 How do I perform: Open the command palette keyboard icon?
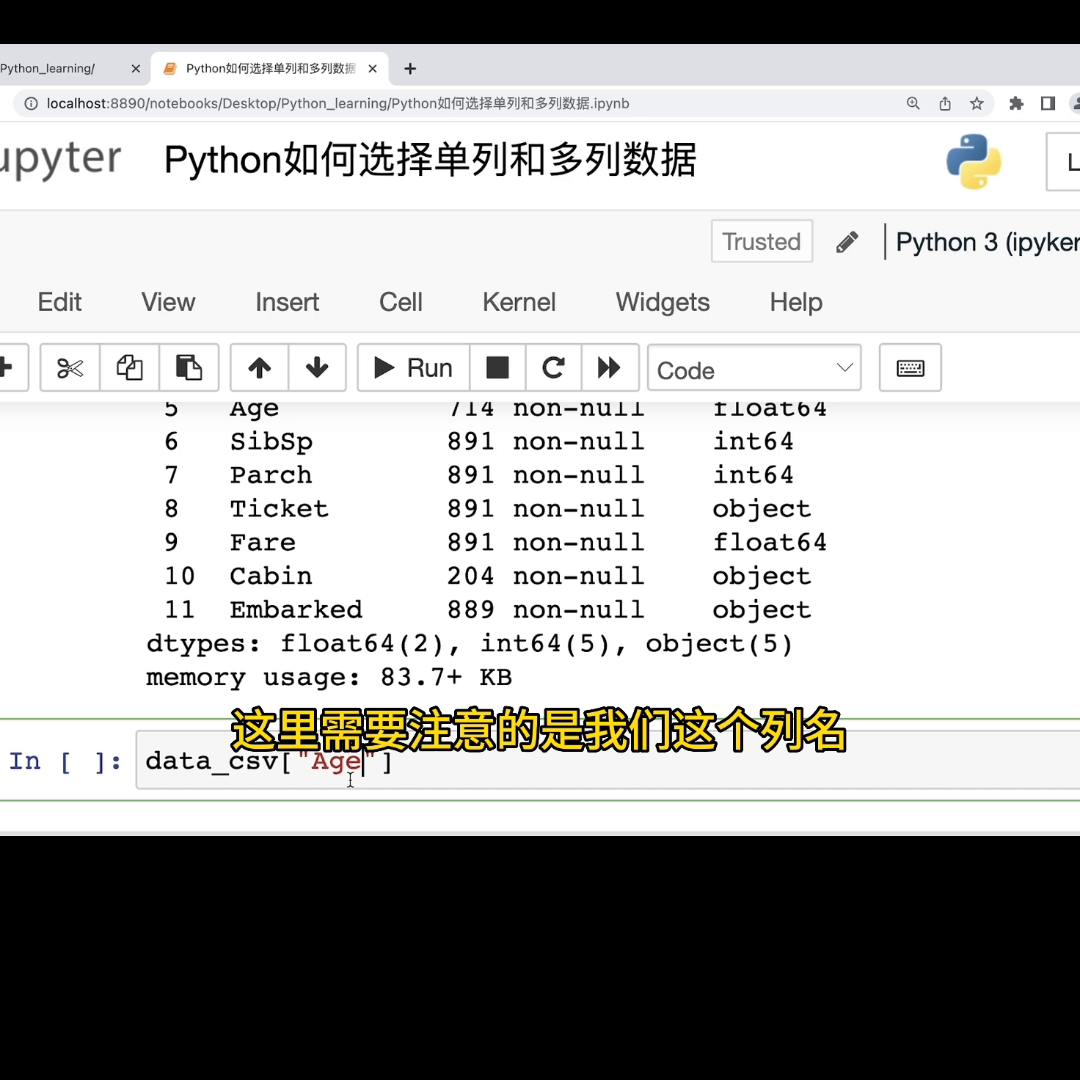click(x=910, y=368)
